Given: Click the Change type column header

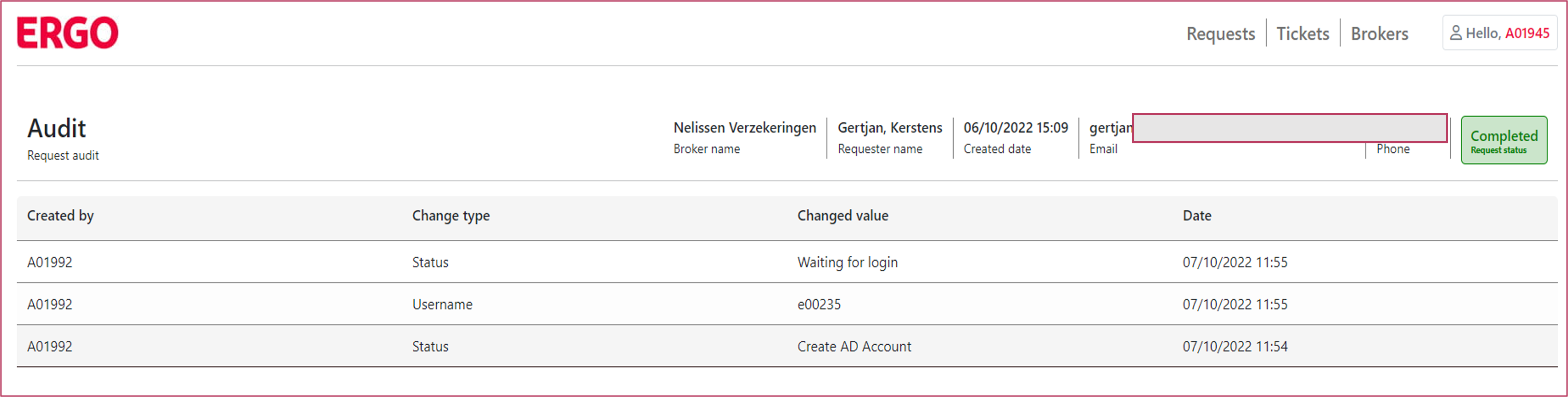Looking at the screenshot, I should click(451, 215).
